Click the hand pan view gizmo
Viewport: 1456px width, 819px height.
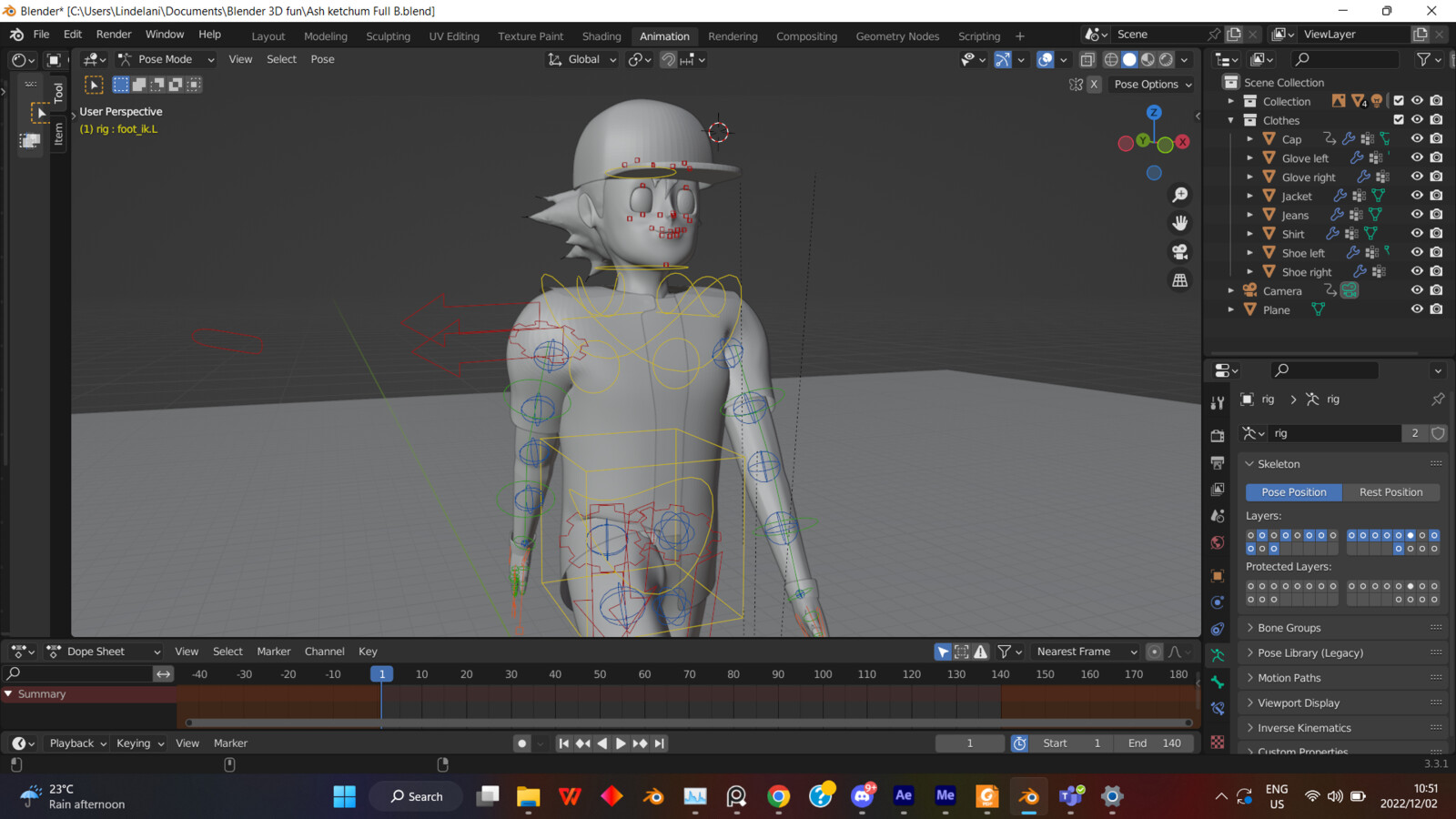1180,223
